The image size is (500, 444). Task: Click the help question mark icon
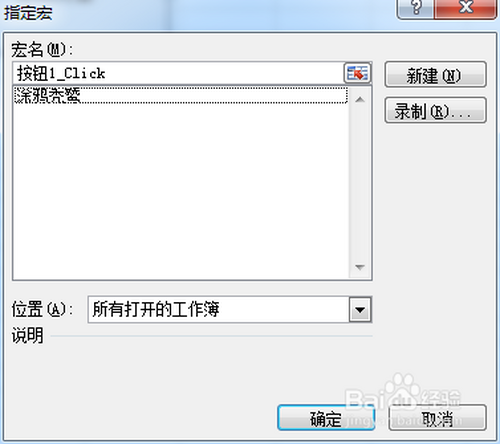(x=416, y=8)
